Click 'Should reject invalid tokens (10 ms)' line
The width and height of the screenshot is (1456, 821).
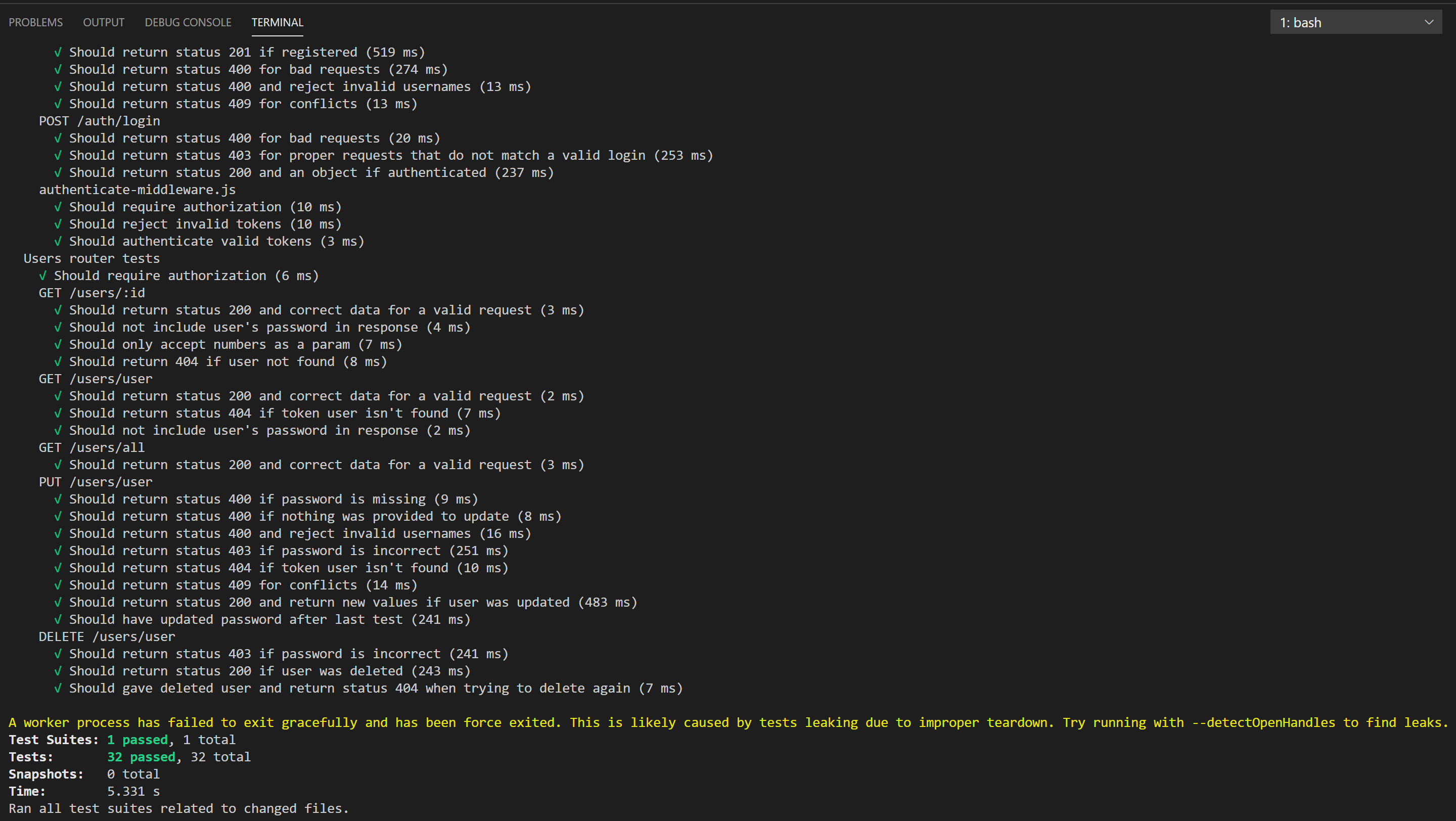pyautogui.click(x=198, y=224)
